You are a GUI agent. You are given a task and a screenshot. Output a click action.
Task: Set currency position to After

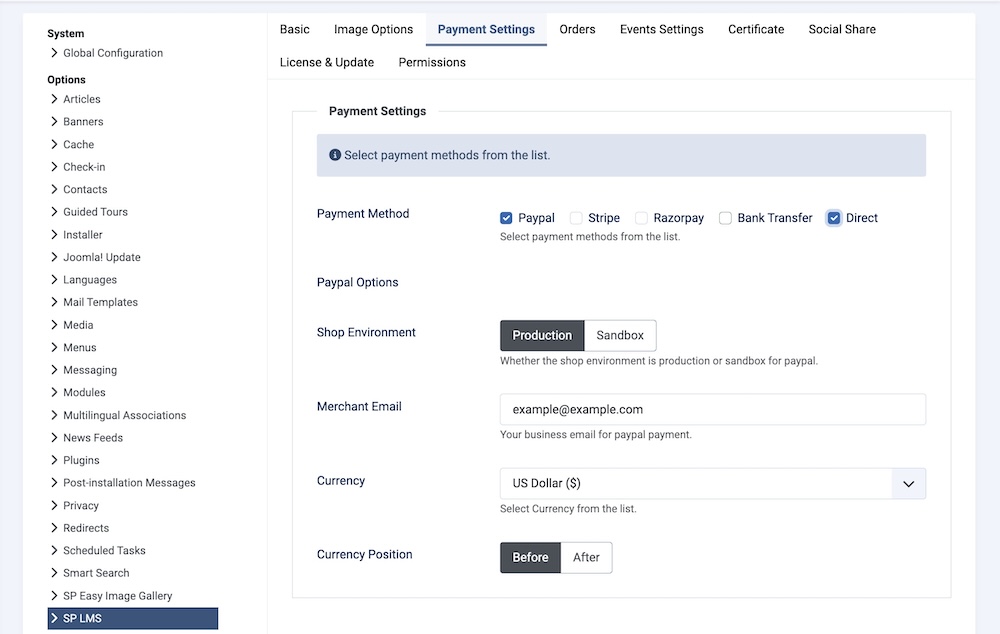(586, 557)
